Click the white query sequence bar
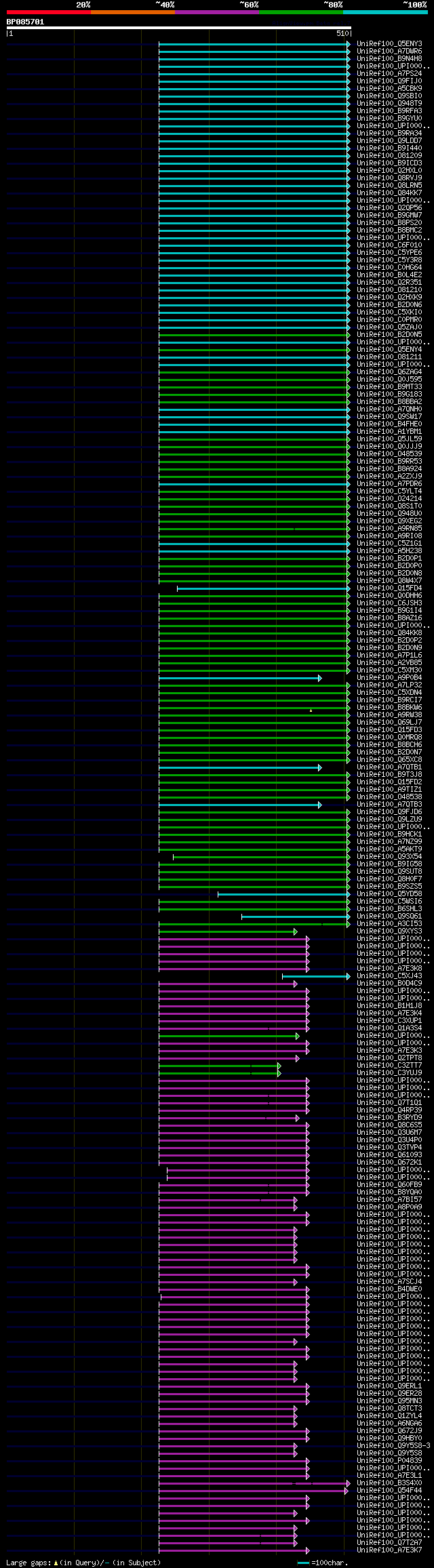 point(178,28)
